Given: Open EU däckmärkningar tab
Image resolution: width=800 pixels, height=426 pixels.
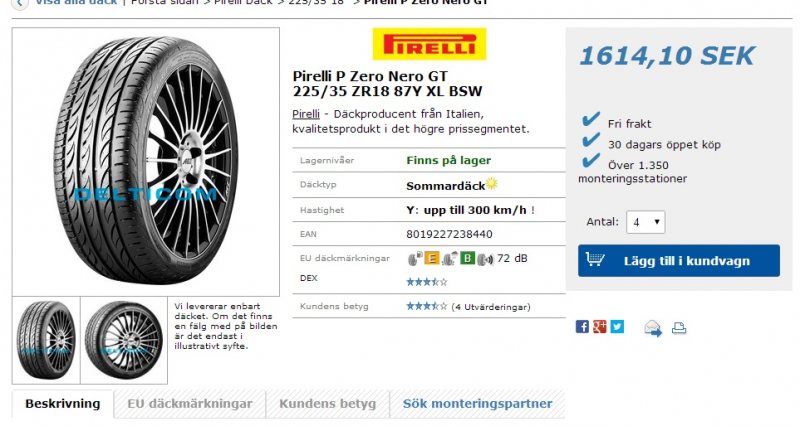Looking at the screenshot, I should [x=190, y=404].
